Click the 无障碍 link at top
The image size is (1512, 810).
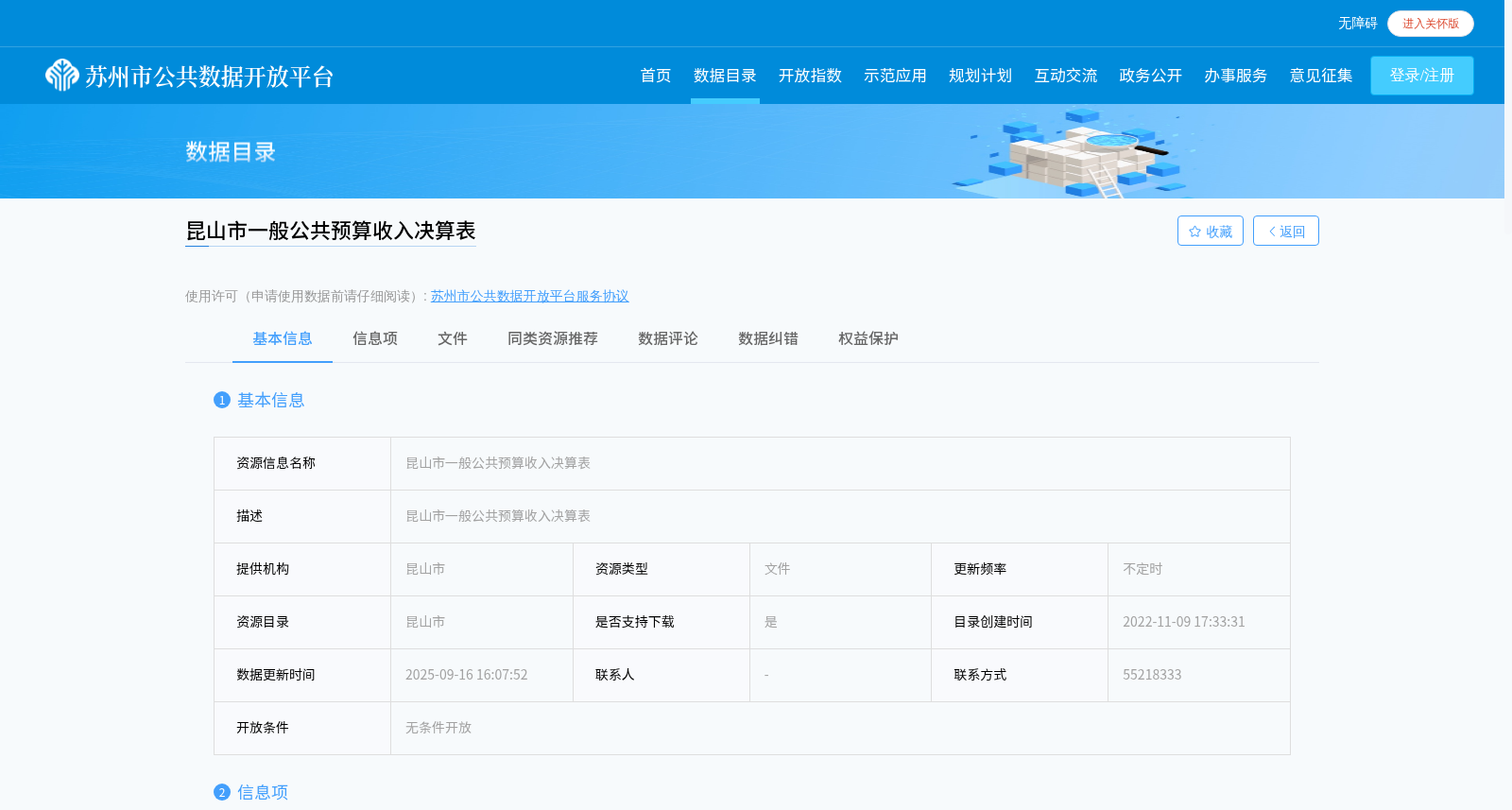(1357, 24)
